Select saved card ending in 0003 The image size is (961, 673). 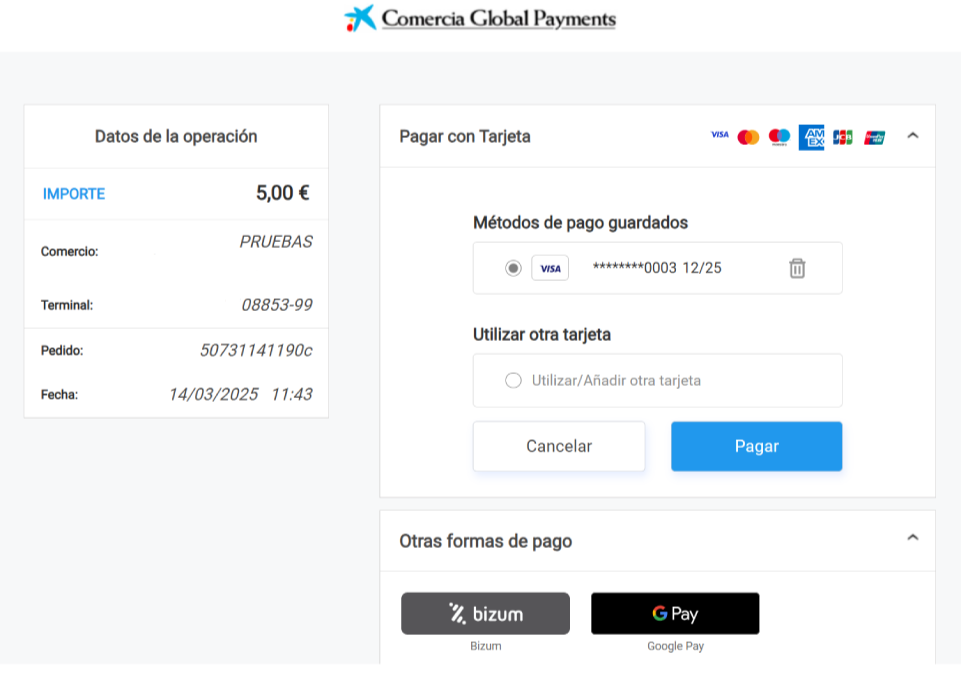coord(513,268)
